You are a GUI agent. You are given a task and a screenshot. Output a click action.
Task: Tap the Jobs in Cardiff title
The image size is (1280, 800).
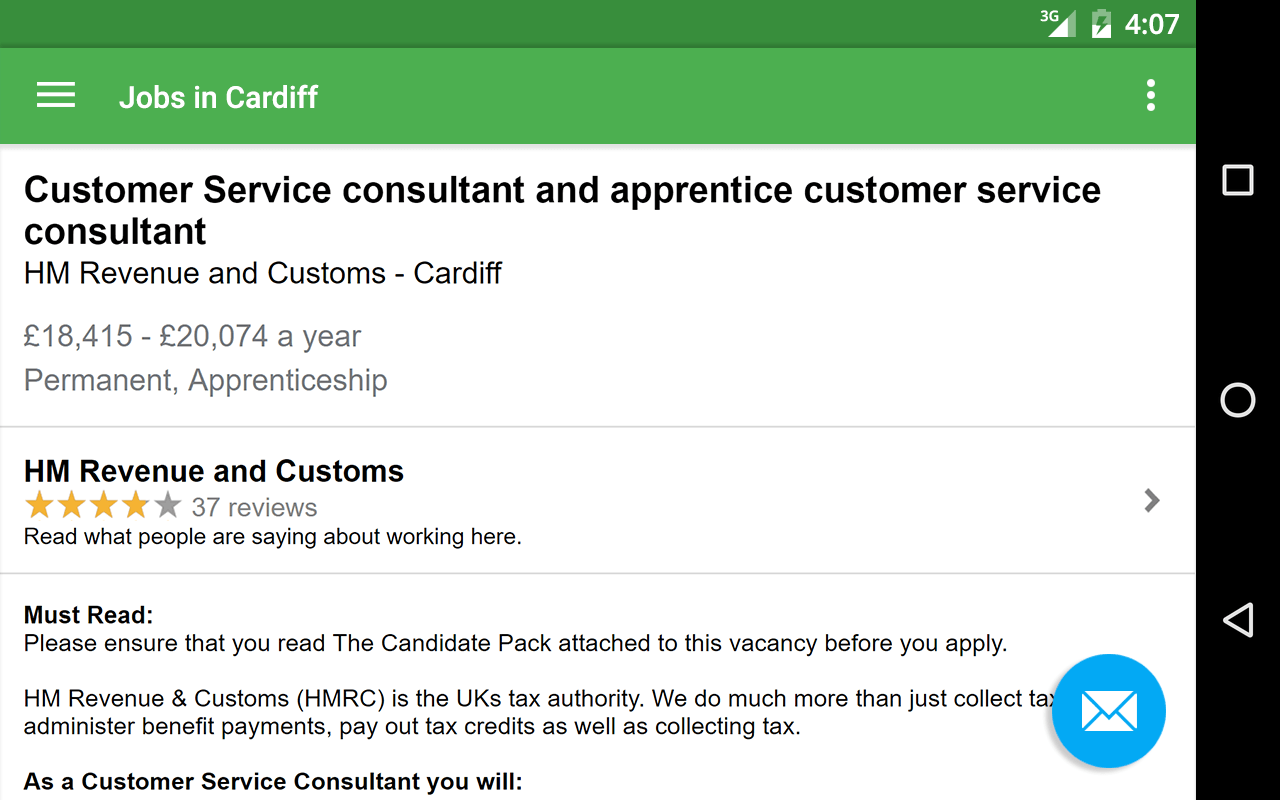(x=218, y=97)
